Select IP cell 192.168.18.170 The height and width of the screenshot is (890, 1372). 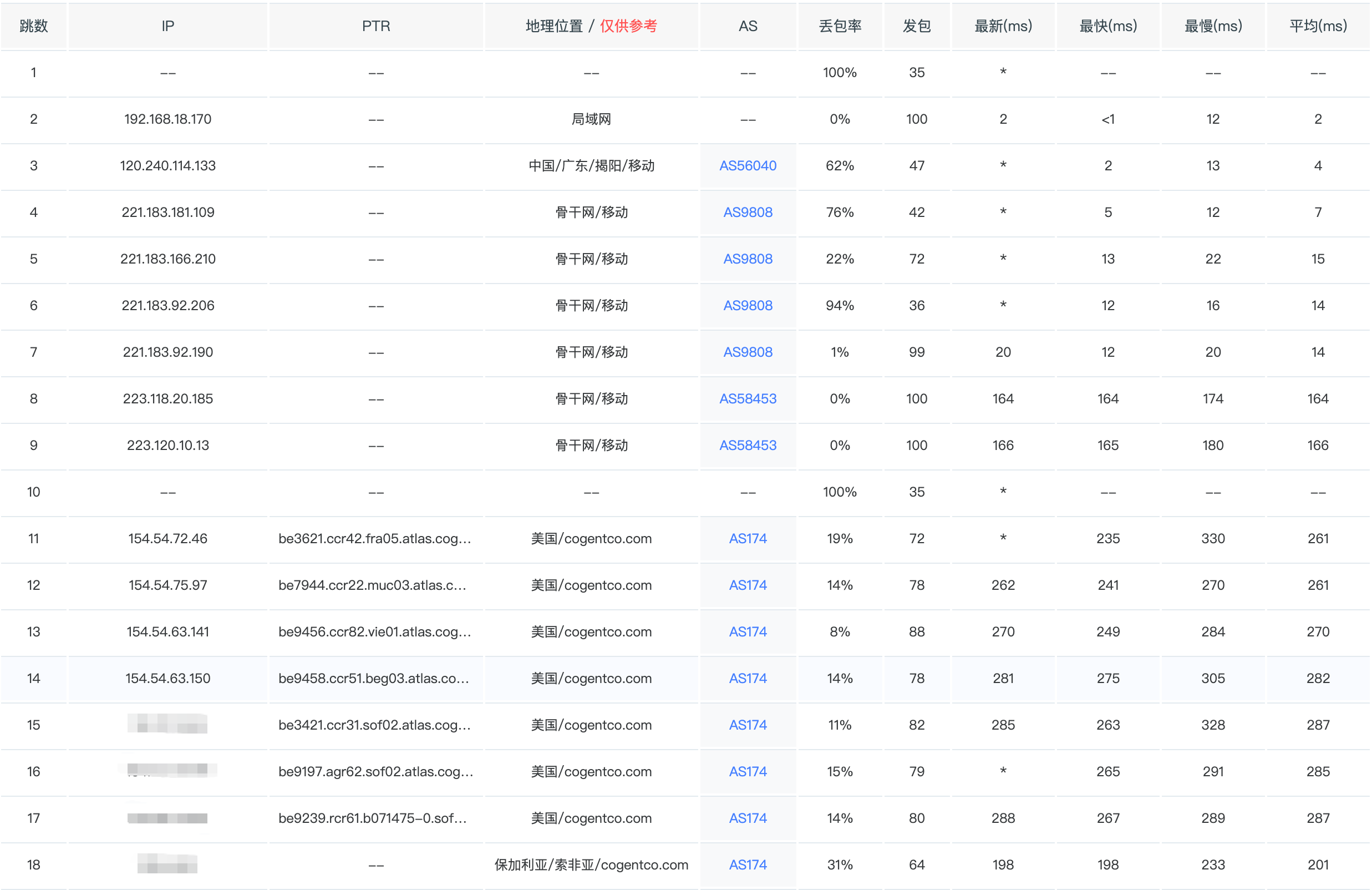click(x=167, y=119)
